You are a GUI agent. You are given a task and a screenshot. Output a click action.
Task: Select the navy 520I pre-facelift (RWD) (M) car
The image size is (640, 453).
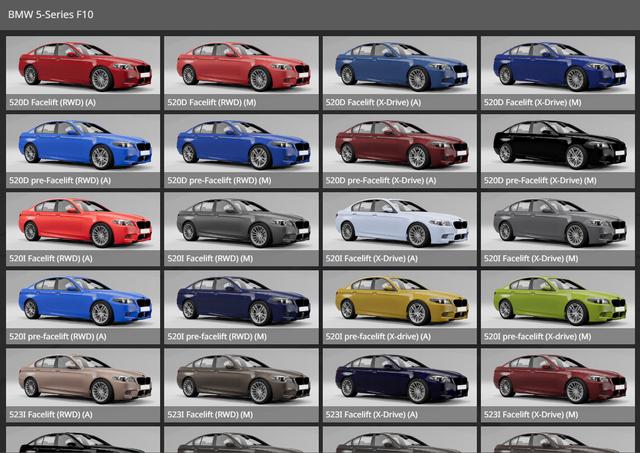241,299
